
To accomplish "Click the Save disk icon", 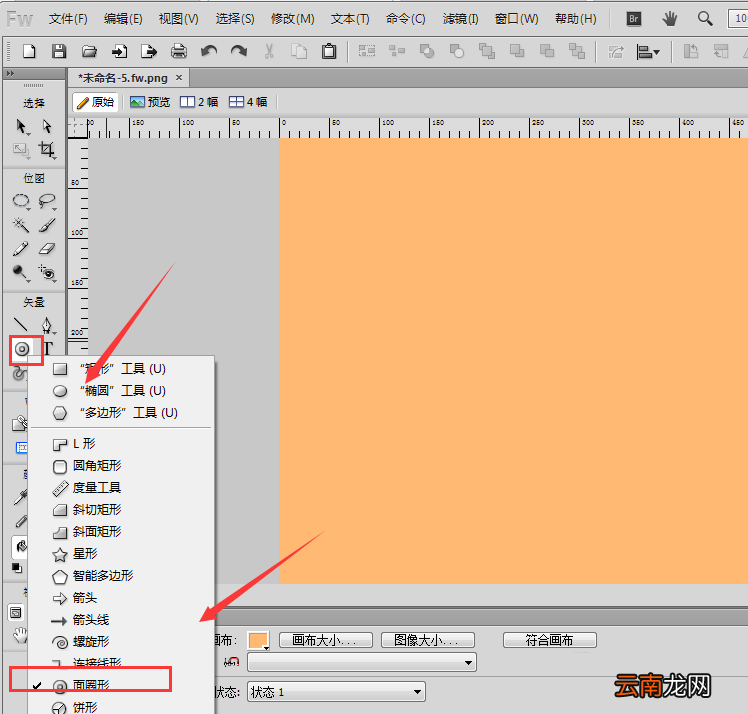I will click(59, 51).
